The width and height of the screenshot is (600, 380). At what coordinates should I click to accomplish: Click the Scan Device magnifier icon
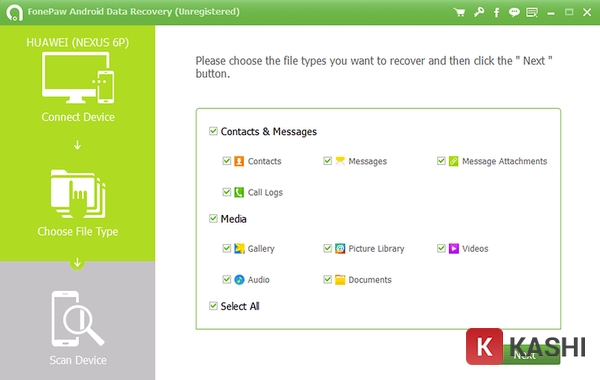coord(78,319)
